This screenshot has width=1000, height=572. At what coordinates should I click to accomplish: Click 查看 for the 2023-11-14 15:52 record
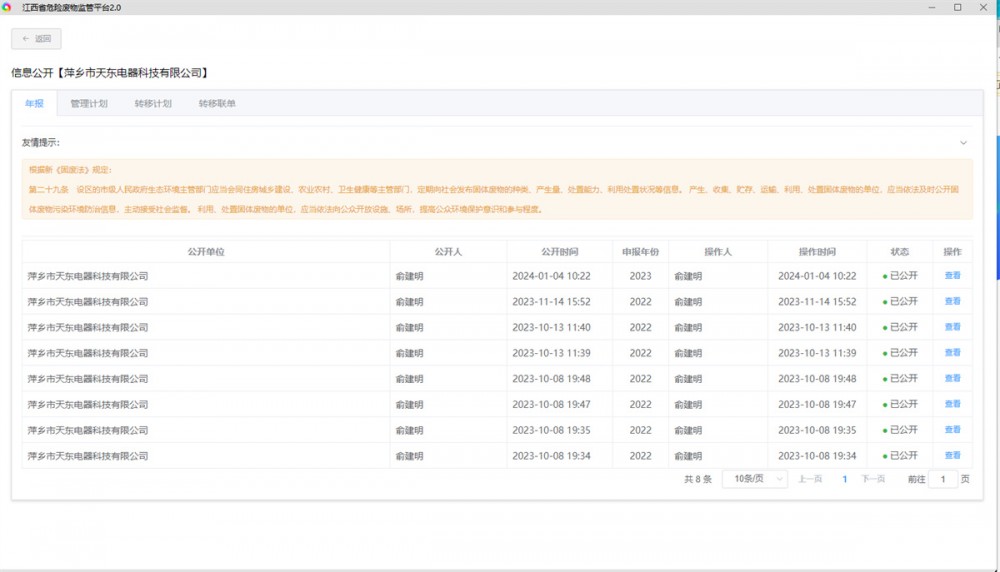(x=952, y=301)
